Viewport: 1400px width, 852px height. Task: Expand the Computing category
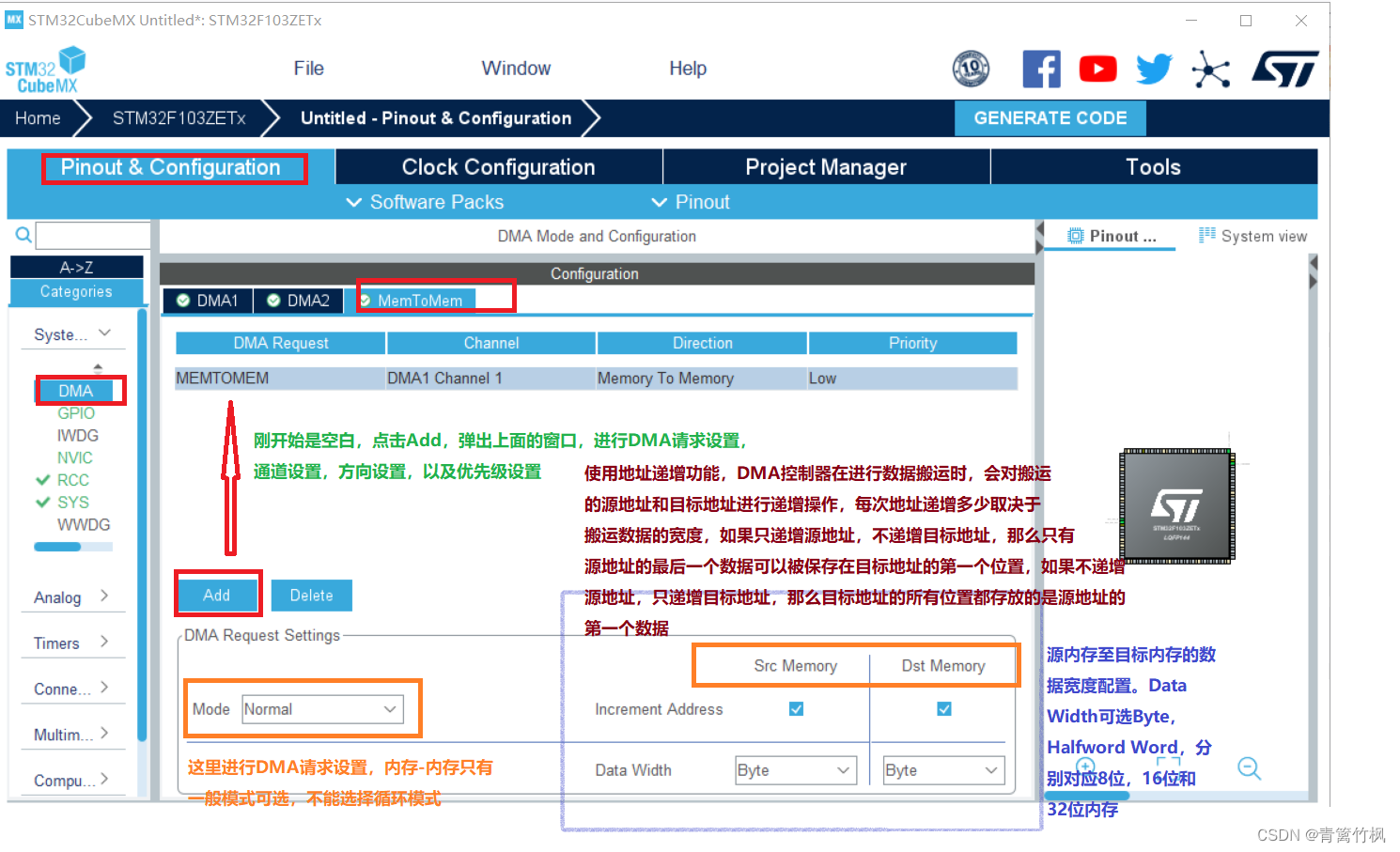(x=72, y=781)
